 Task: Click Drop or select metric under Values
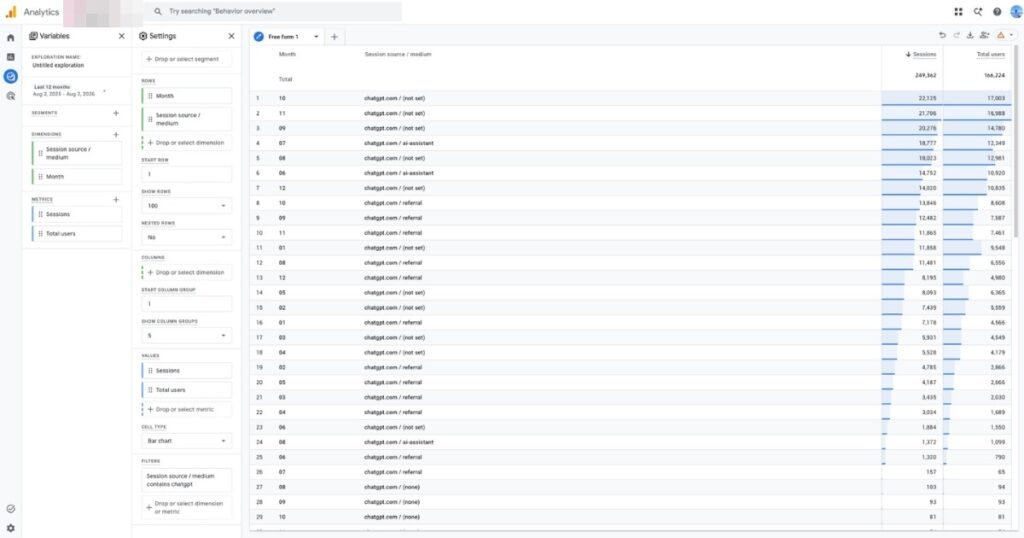coord(187,409)
